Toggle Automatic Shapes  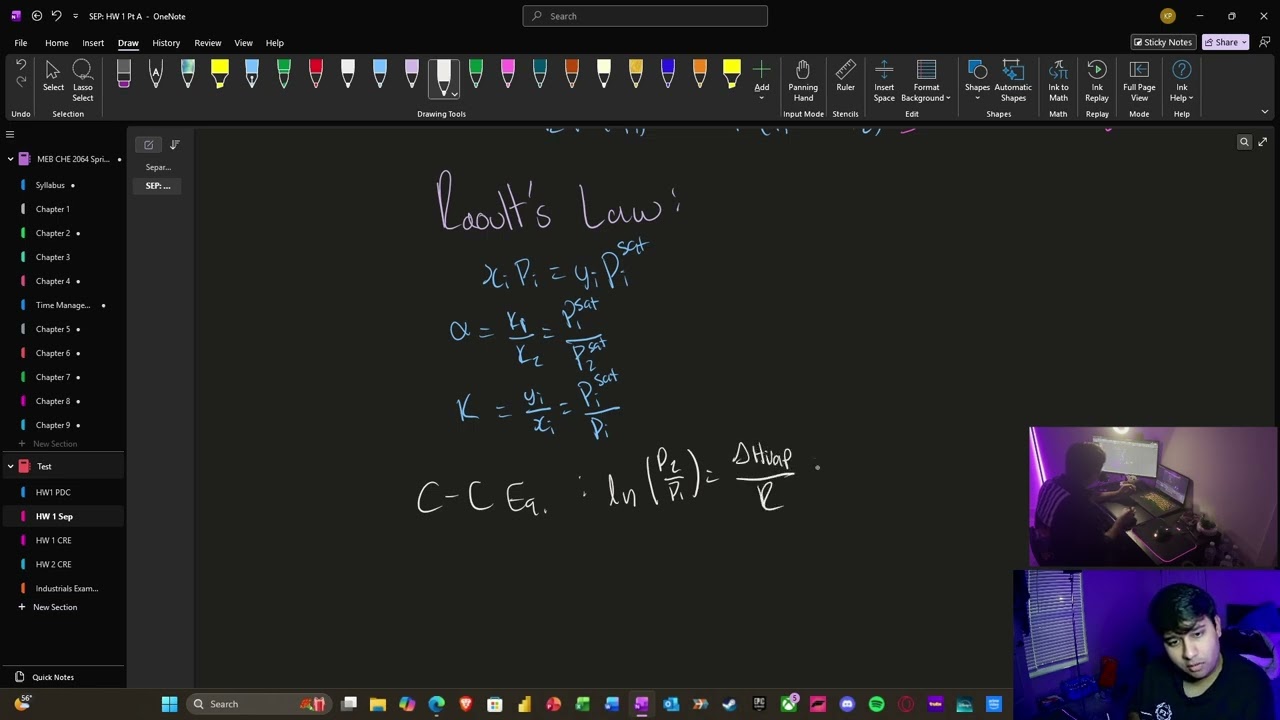coord(1013,81)
